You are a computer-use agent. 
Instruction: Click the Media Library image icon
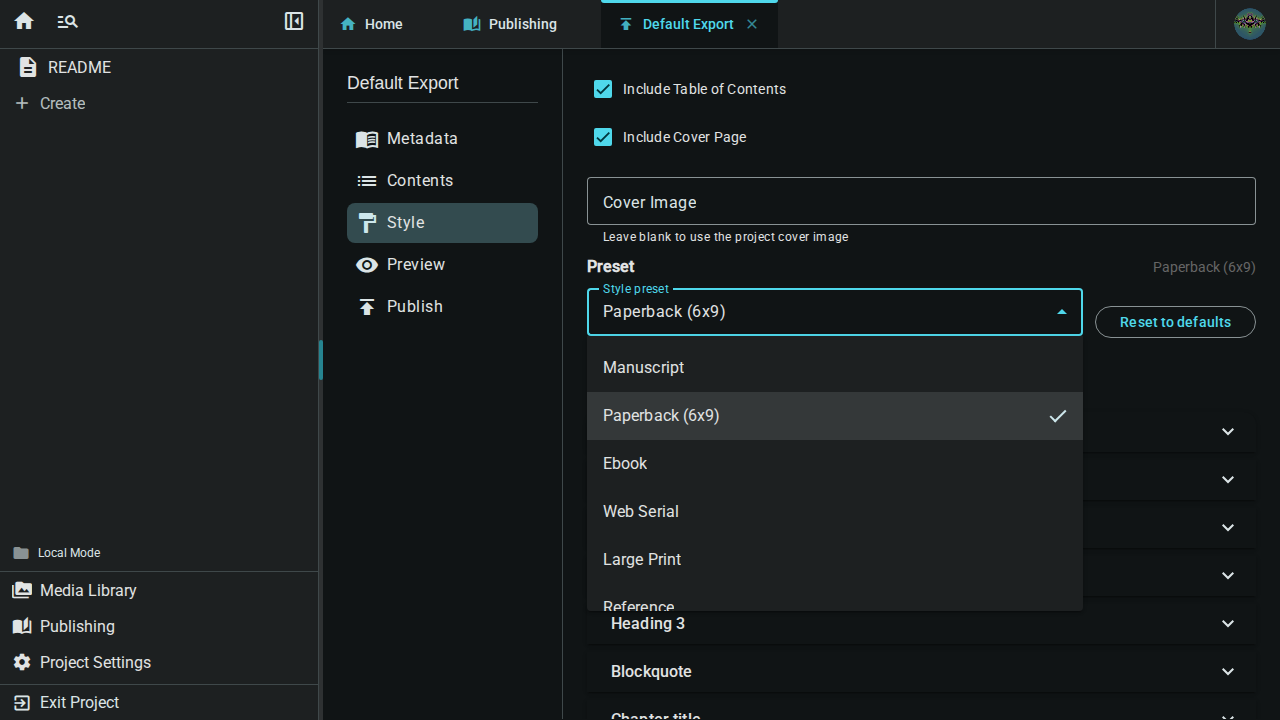click(x=22, y=590)
